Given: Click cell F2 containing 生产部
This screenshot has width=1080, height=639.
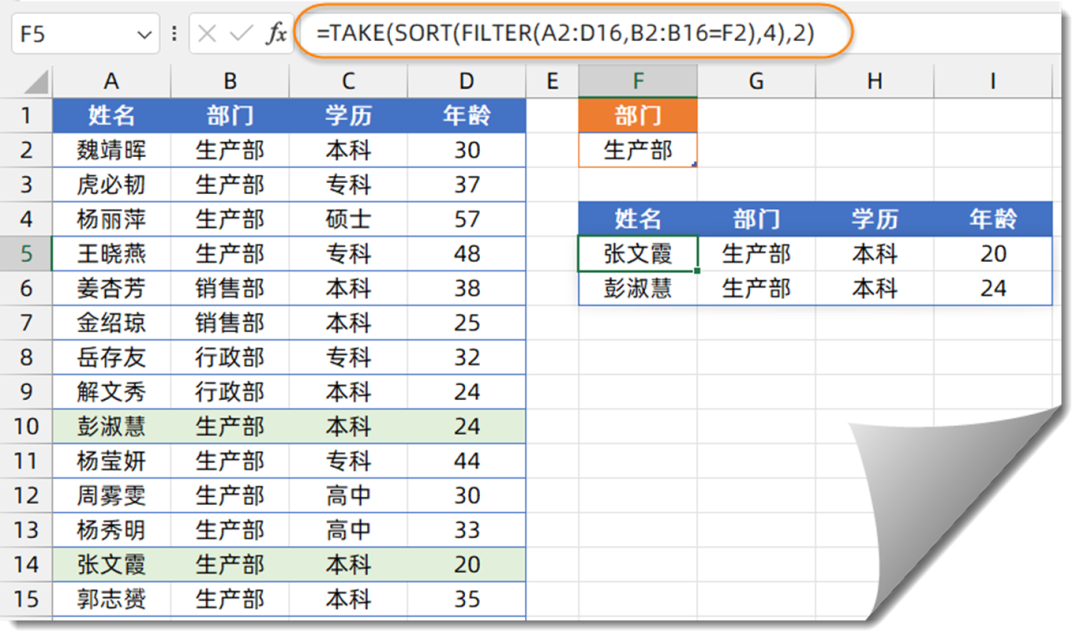Looking at the screenshot, I should [x=637, y=150].
